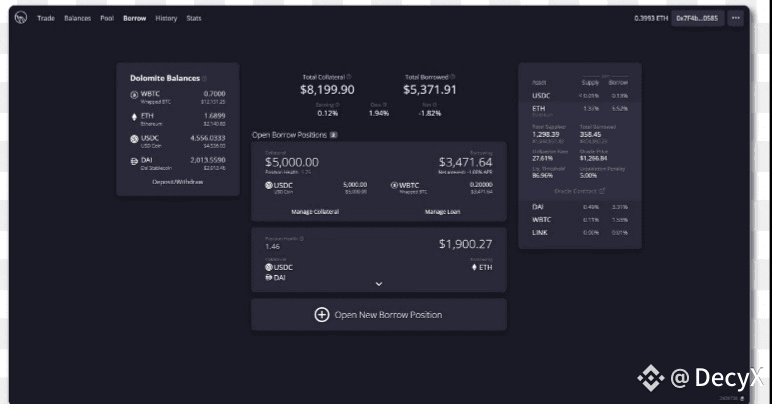This screenshot has width=772, height=404.
Task: Click the info icon next to Total Borrowed
Action: tap(452, 77)
